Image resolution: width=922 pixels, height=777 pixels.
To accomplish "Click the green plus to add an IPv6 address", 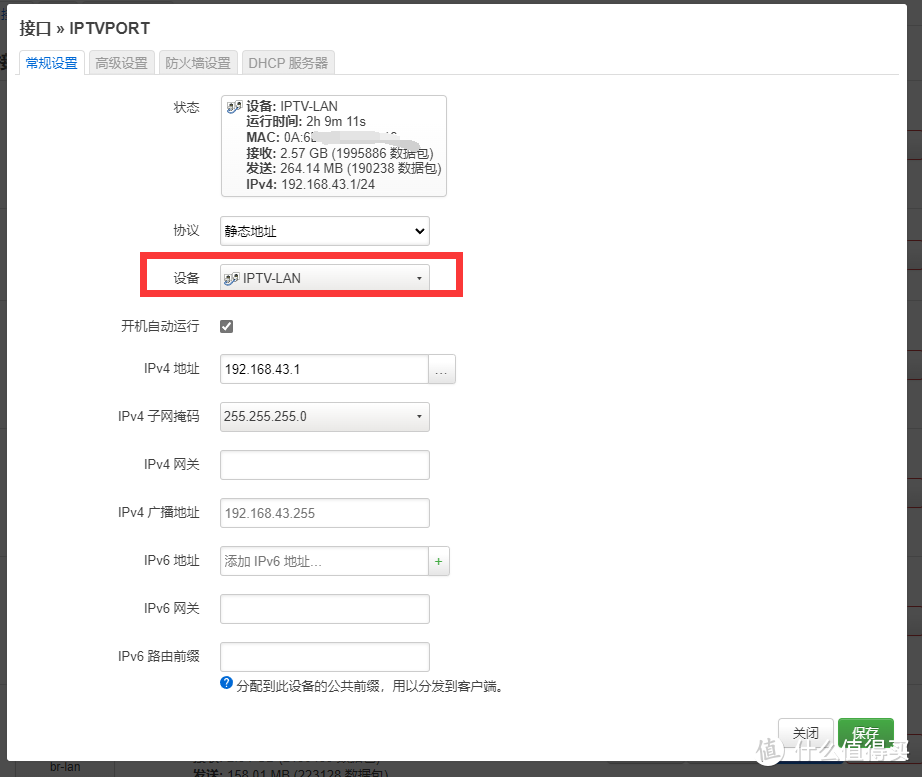I will coord(438,561).
